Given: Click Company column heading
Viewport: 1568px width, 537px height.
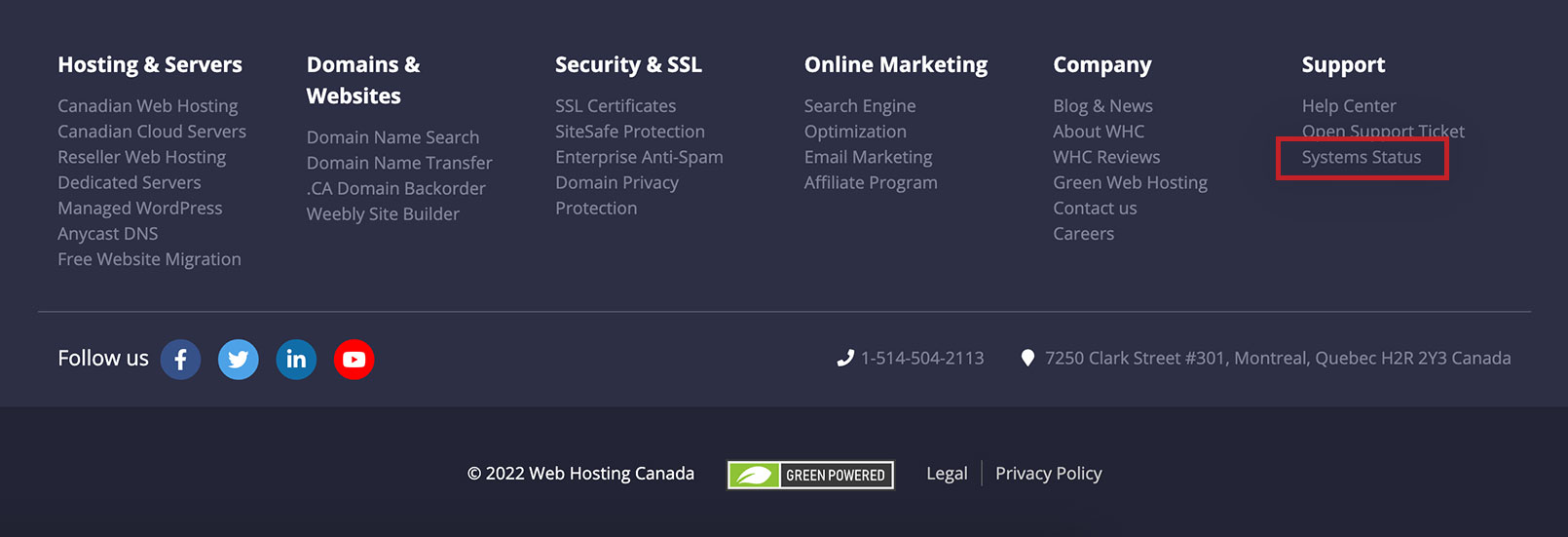Looking at the screenshot, I should click(x=1102, y=65).
